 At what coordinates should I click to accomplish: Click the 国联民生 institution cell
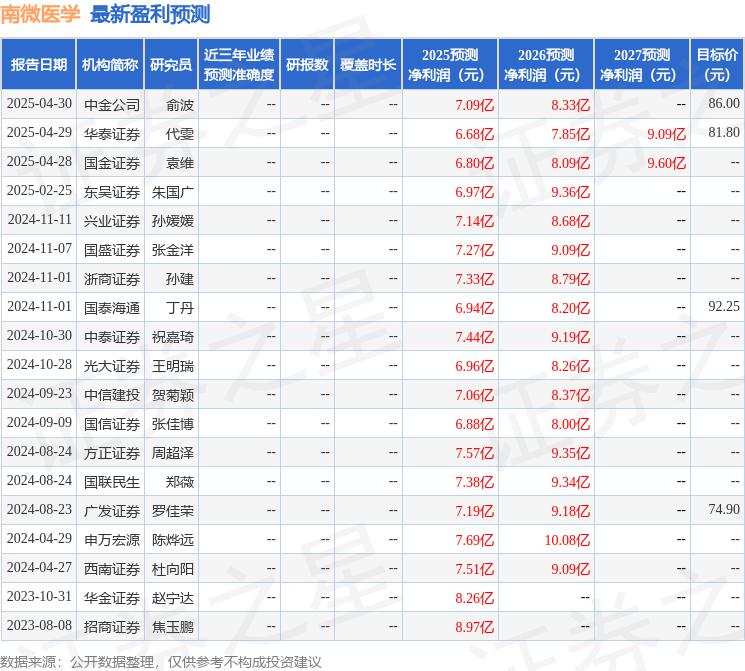click(112, 481)
